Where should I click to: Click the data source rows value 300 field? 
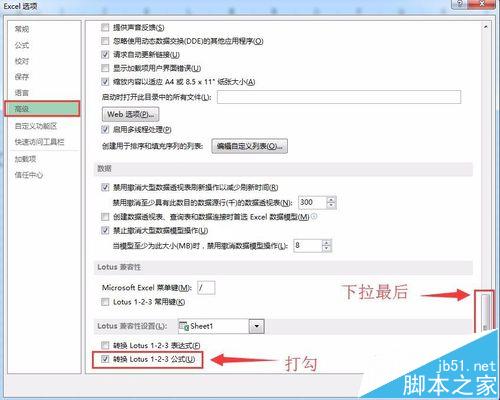coord(313,202)
